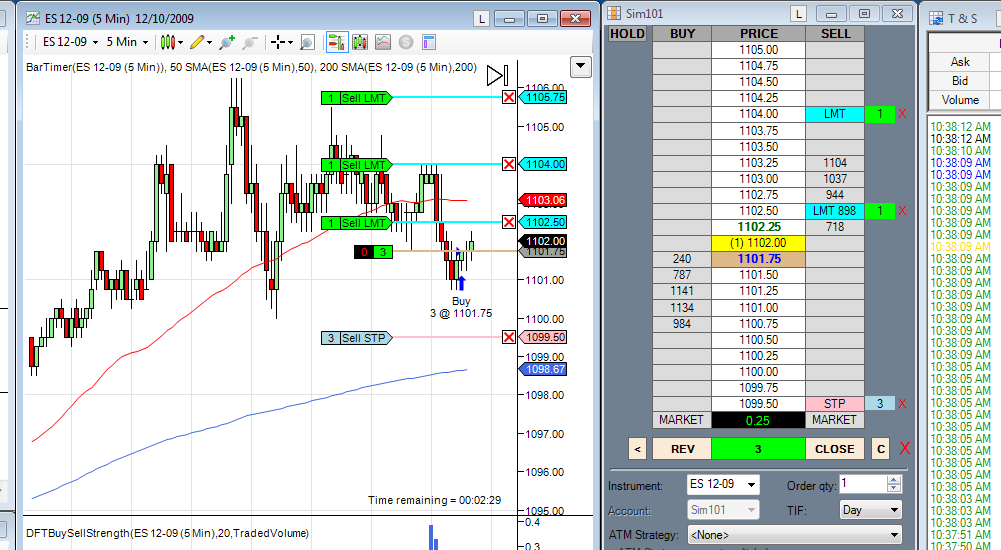Jump to latest bar arrow on chart
This screenshot has width=1001, height=550.
tap(497, 75)
